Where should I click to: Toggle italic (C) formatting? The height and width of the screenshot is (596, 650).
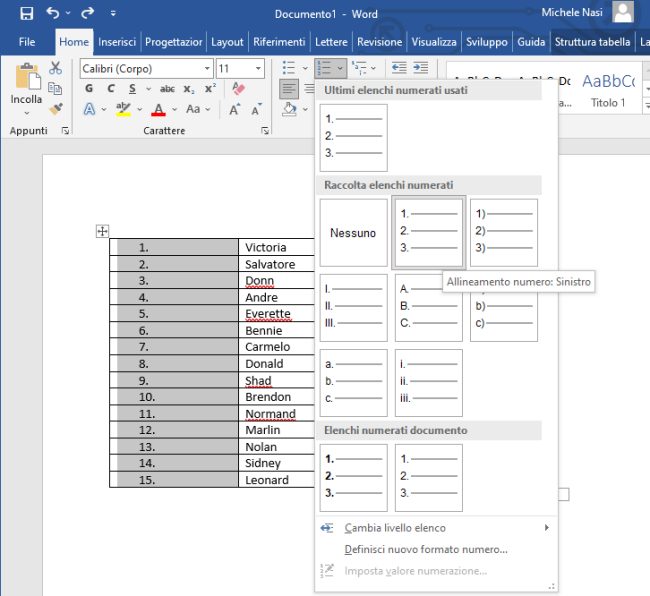point(111,88)
